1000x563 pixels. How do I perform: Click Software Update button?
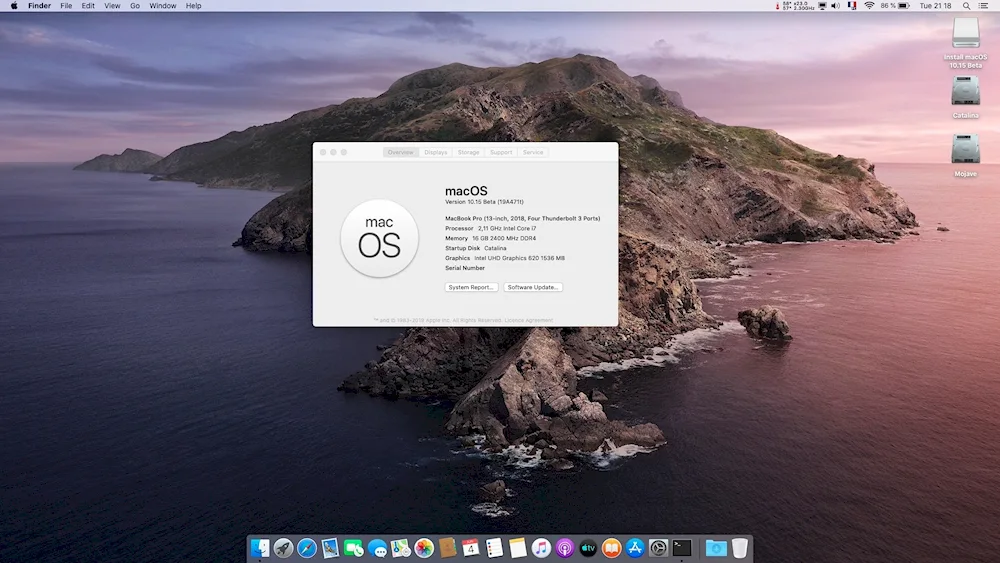click(x=533, y=288)
